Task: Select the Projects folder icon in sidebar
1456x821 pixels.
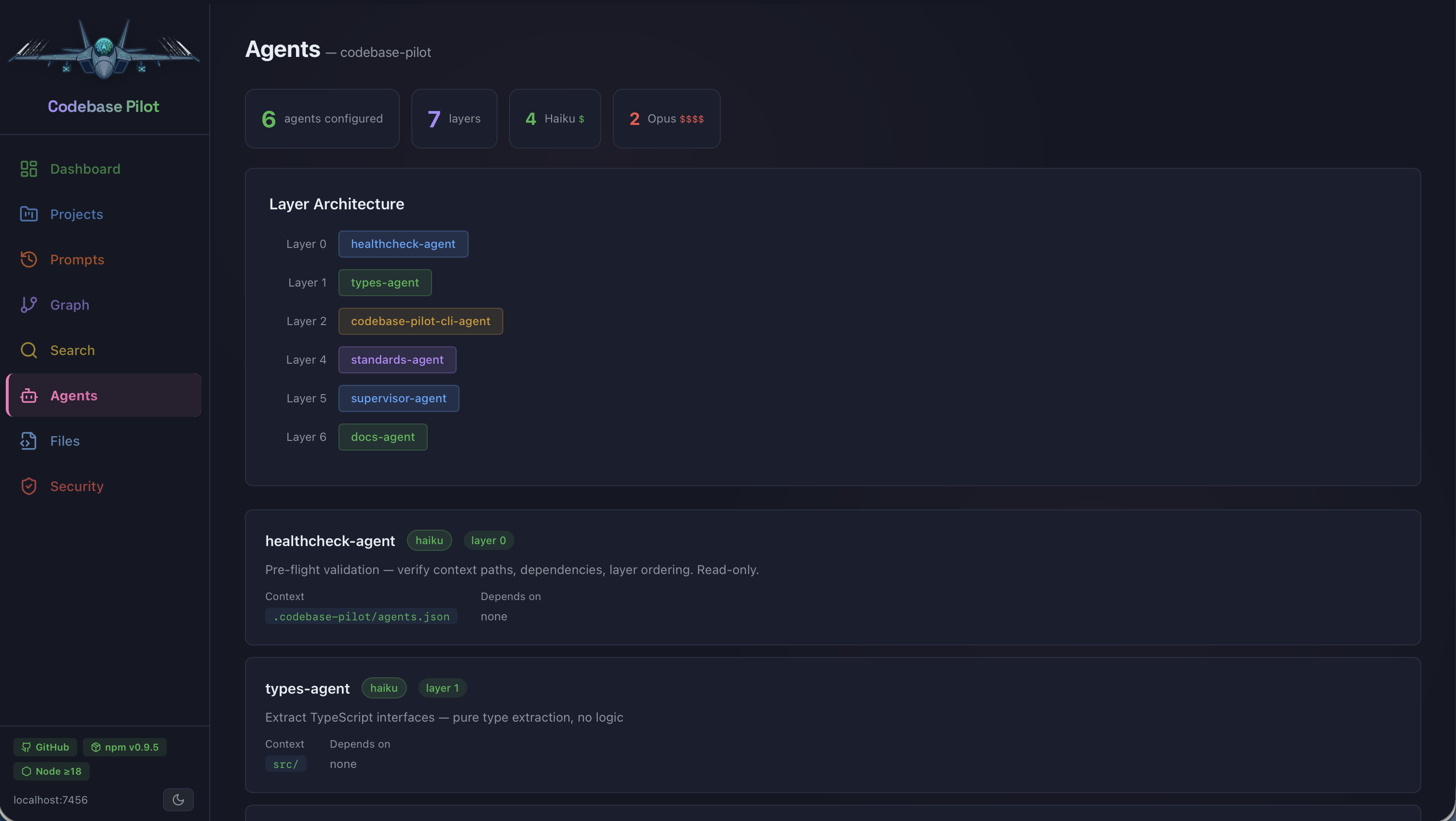Action: pos(29,214)
